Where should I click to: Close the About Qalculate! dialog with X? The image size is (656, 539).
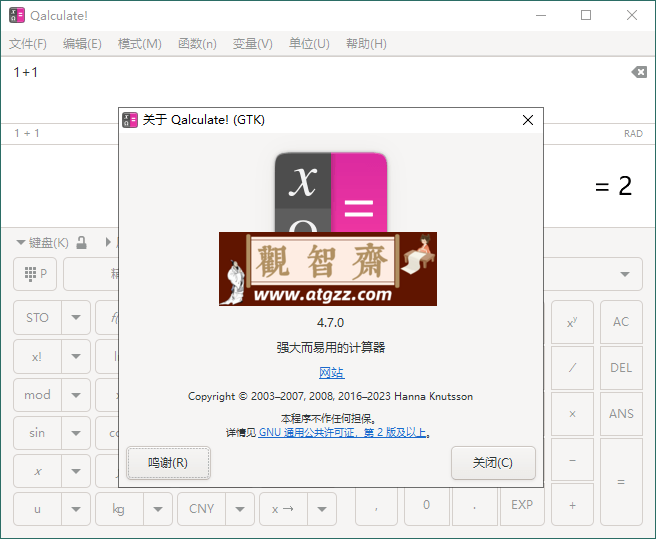pyautogui.click(x=528, y=120)
